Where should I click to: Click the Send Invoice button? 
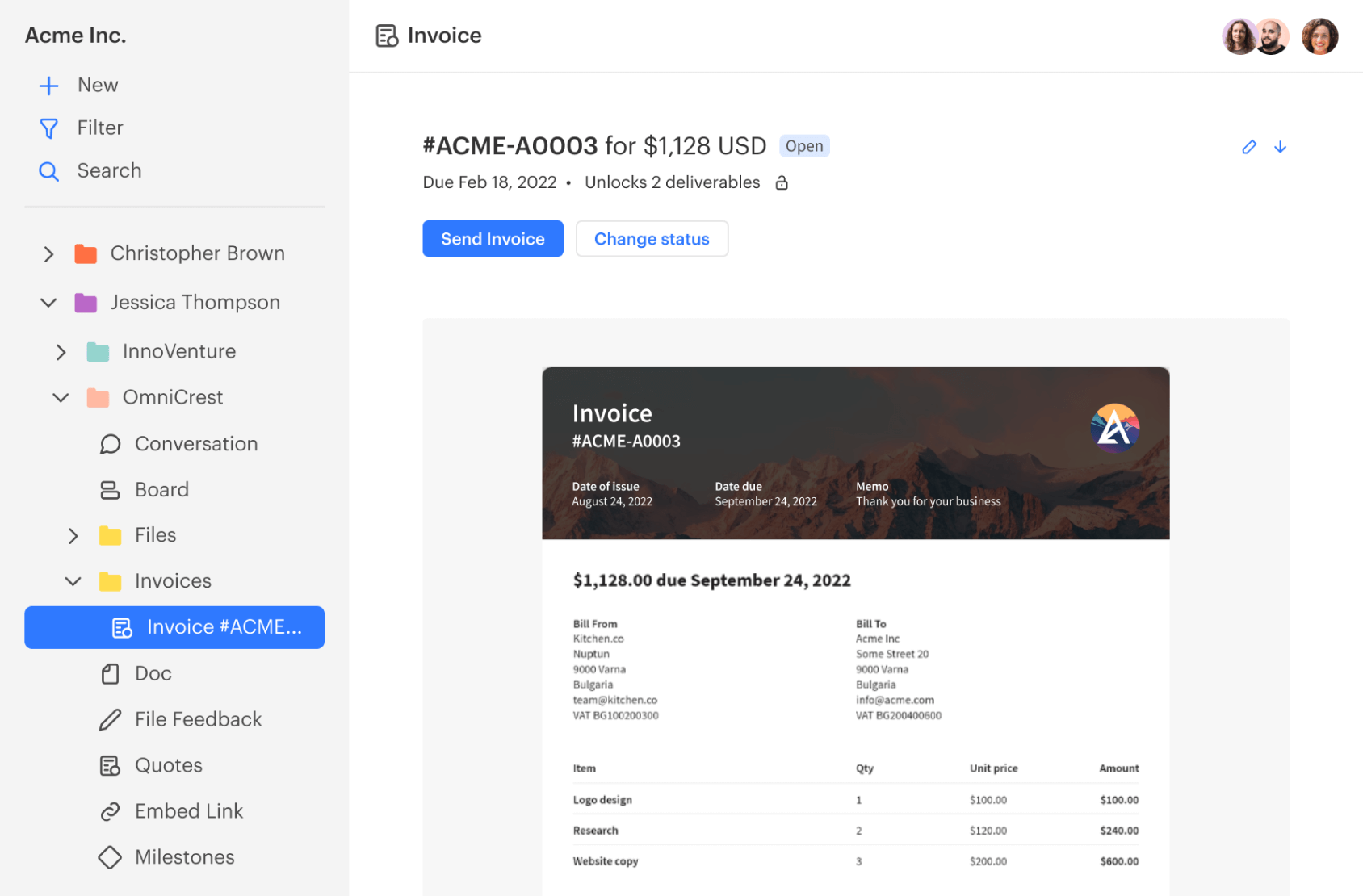tap(493, 238)
